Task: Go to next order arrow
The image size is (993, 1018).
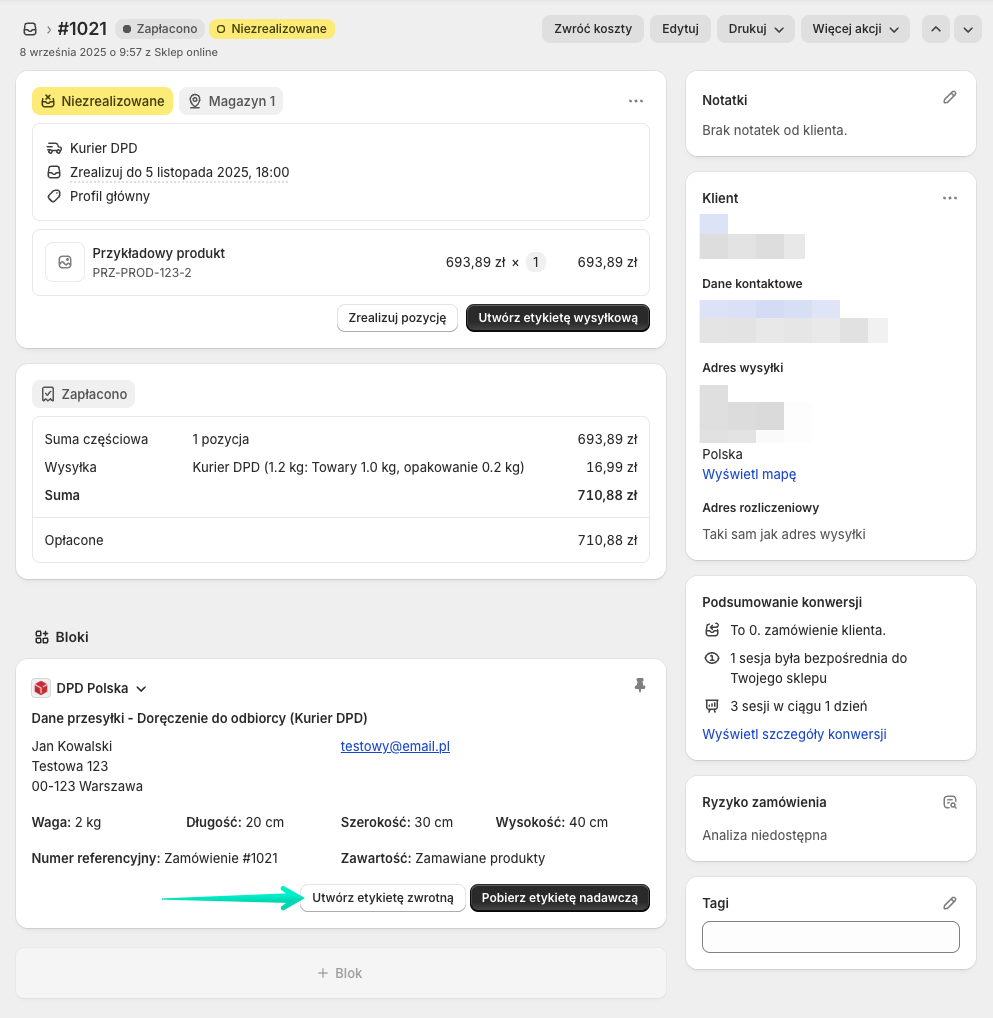Action: (968, 29)
